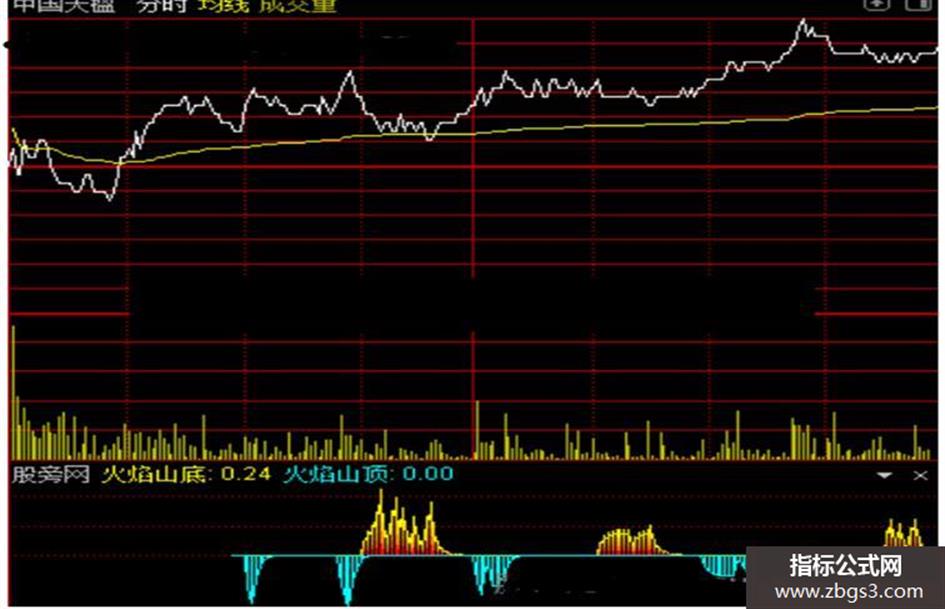
Task: Click the 股旁网 indicator name
Action: click(x=51, y=474)
